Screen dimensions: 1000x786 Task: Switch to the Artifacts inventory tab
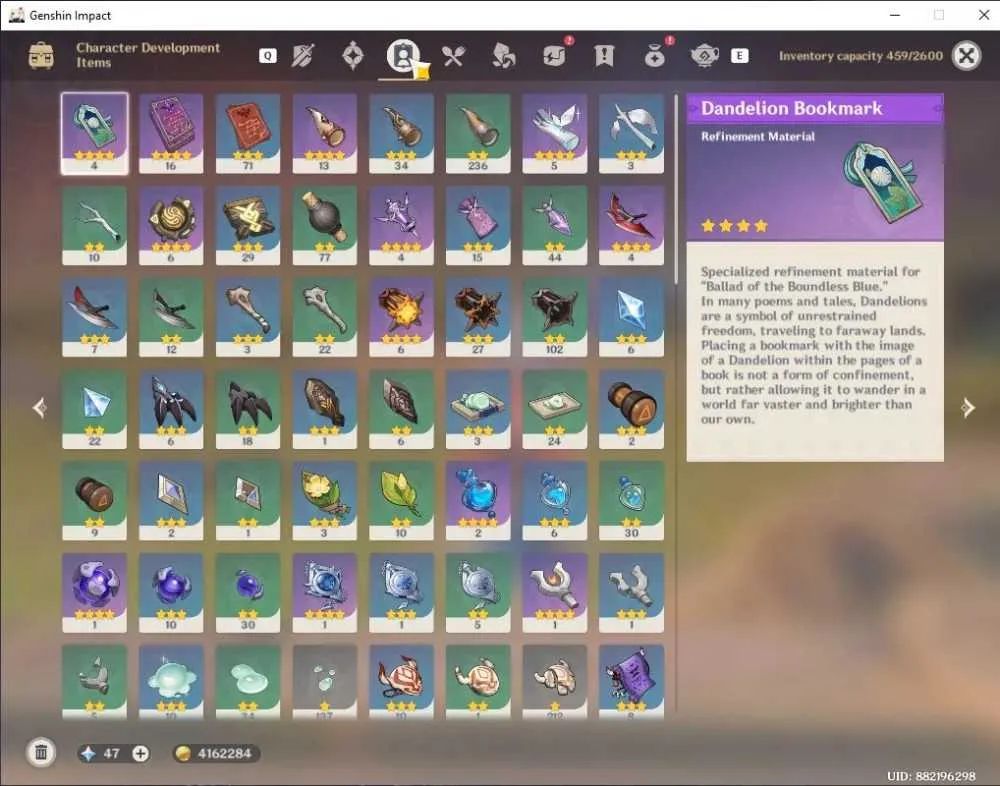[353, 56]
